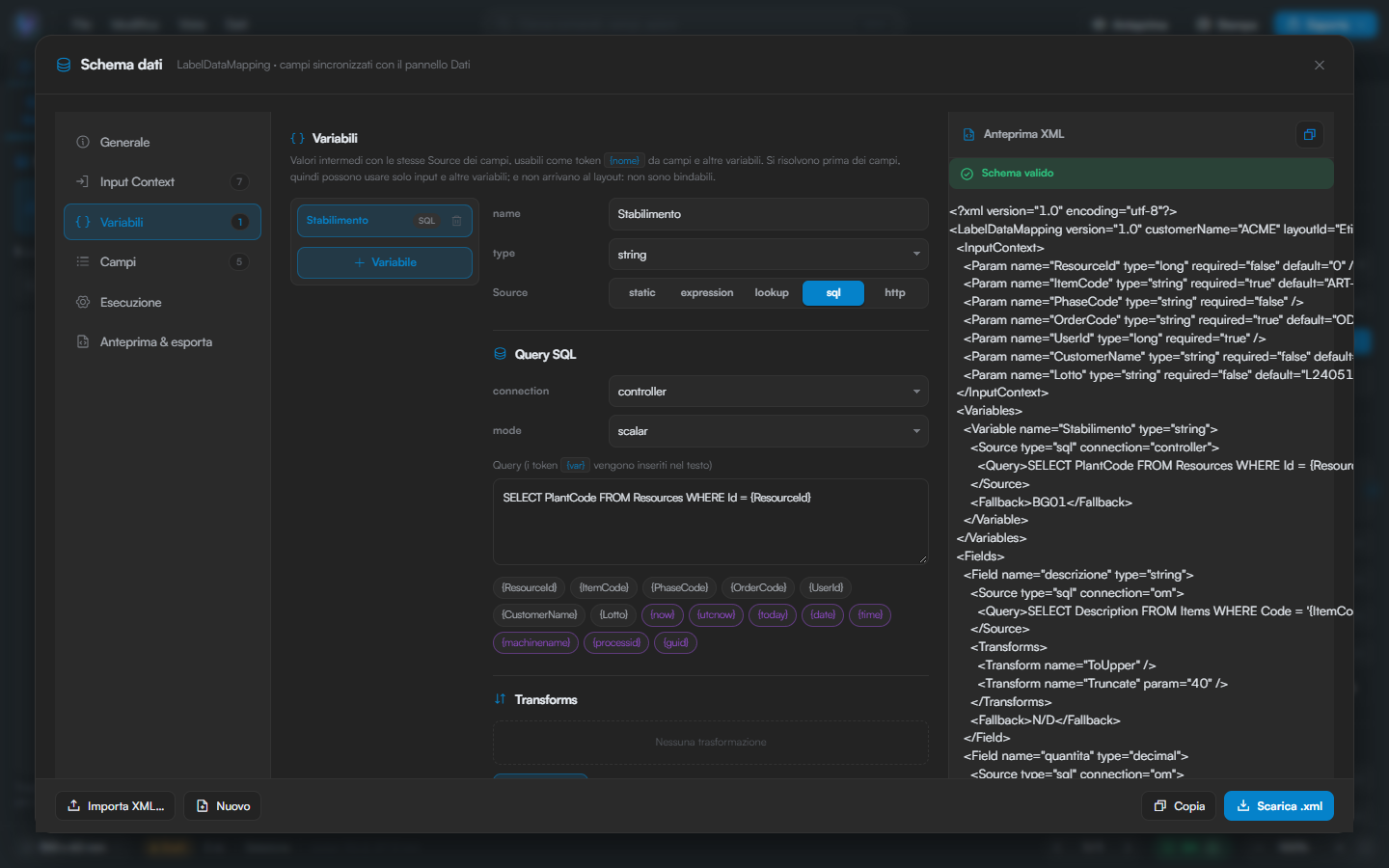Insert the {Lotto} token chip
The height and width of the screenshot is (868, 1389).
point(613,615)
